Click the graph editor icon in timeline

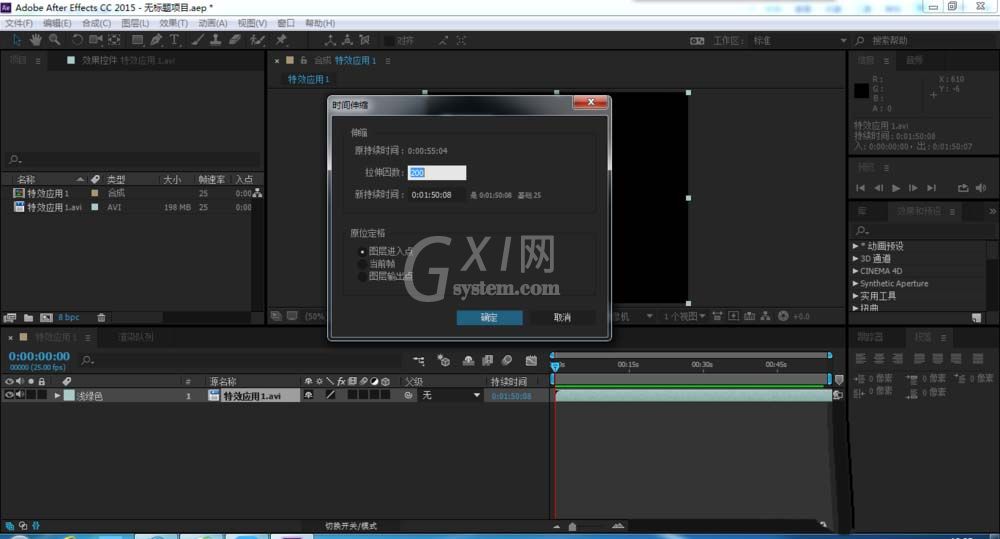tap(531, 361)
